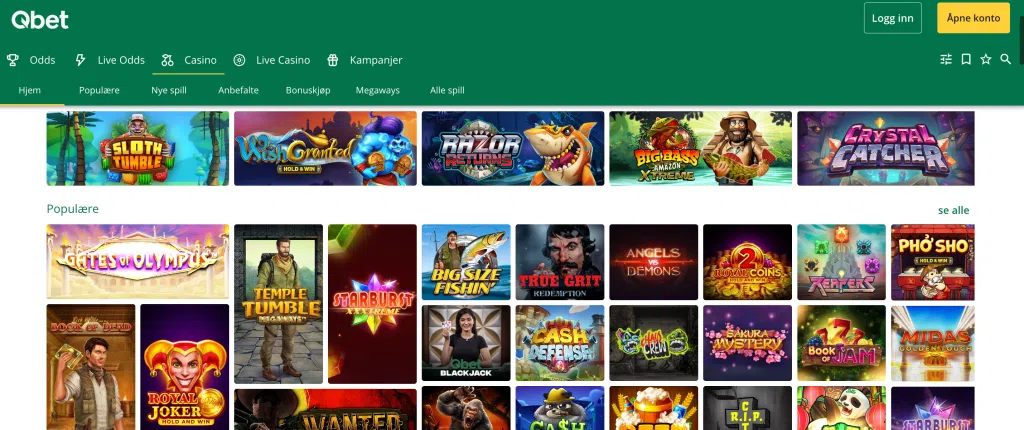Open favorites star icon
The width and height of the screenshot is (1024, 430).
point(985,59)
